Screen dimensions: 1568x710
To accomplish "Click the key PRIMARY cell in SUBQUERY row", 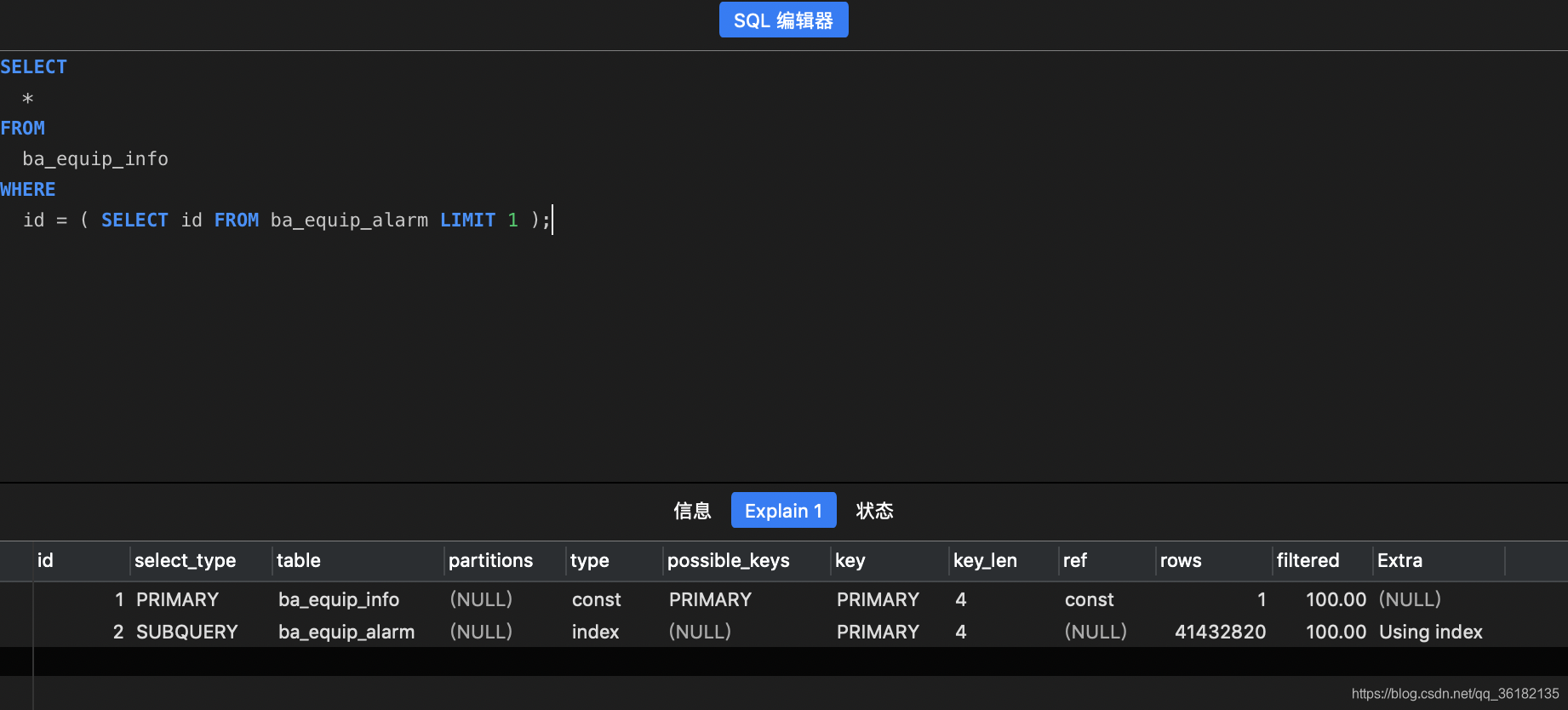I will [x=878, y=632].
